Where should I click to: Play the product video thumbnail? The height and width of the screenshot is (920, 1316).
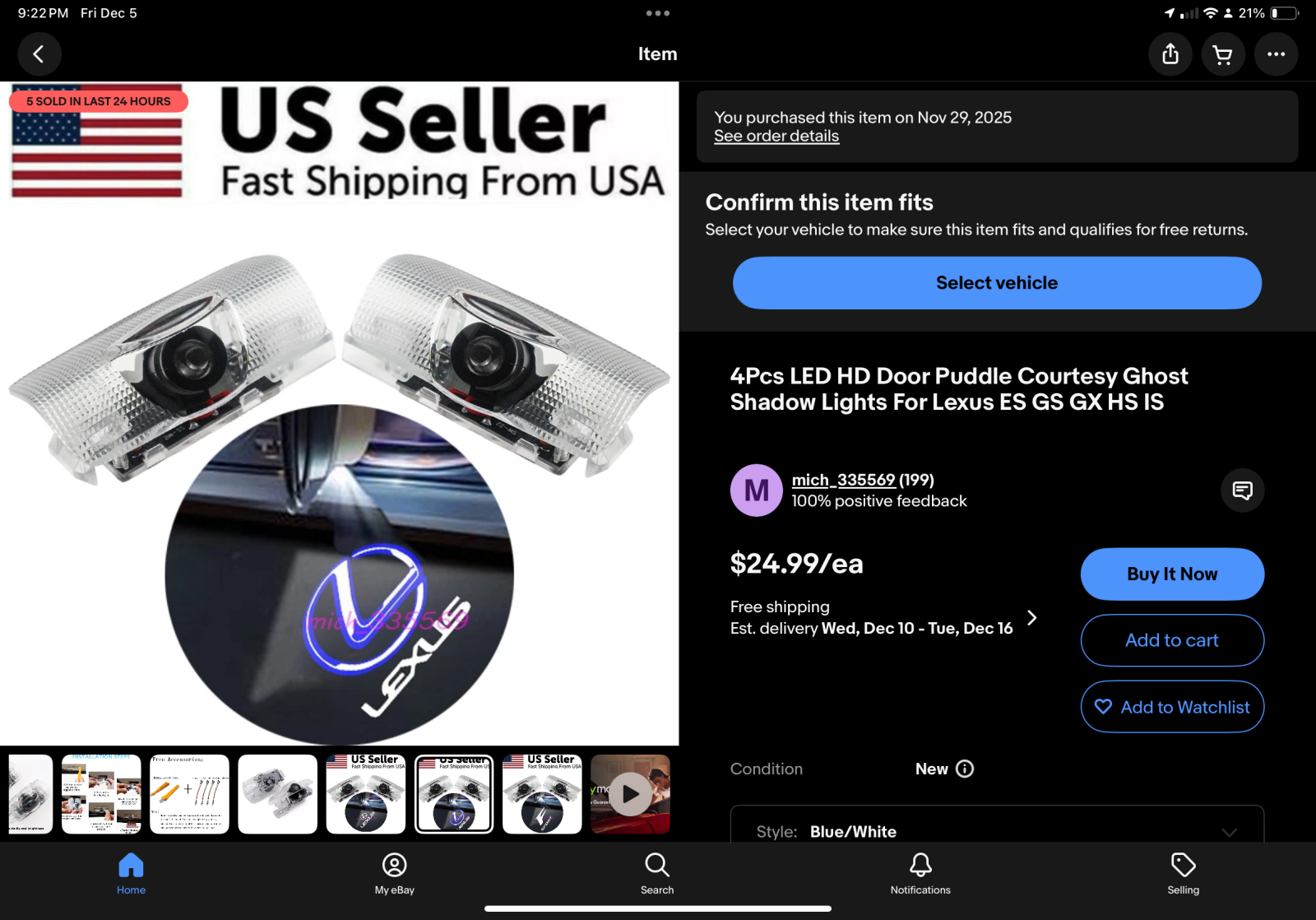pyautogui.click(x=631, y=794)
